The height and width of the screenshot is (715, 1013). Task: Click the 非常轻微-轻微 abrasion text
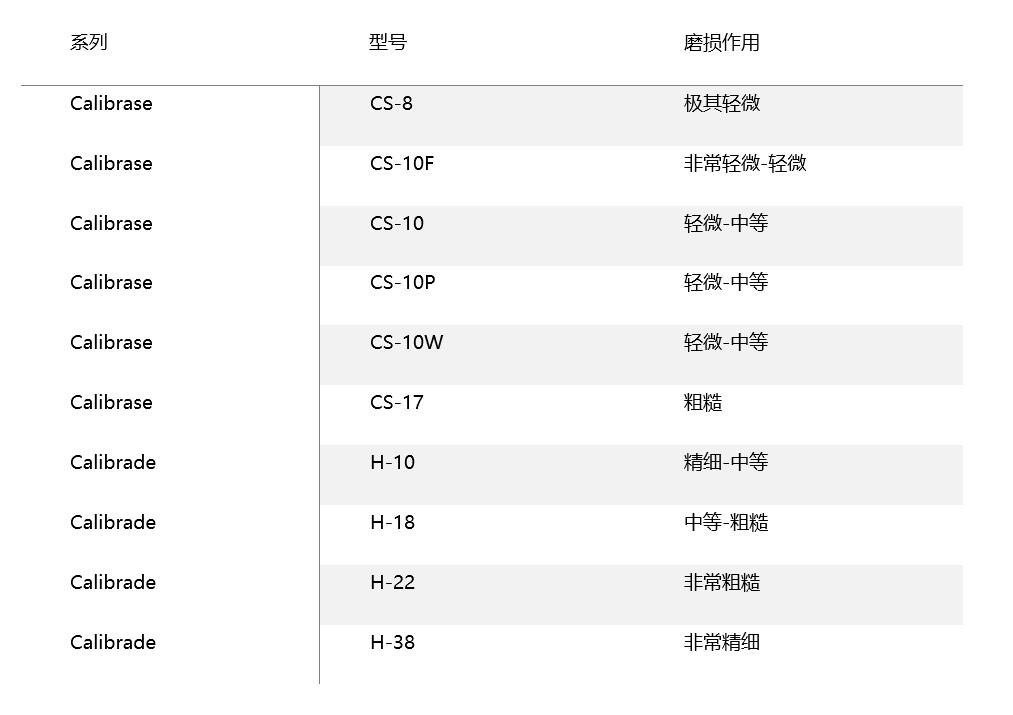[x=745, y=163]
